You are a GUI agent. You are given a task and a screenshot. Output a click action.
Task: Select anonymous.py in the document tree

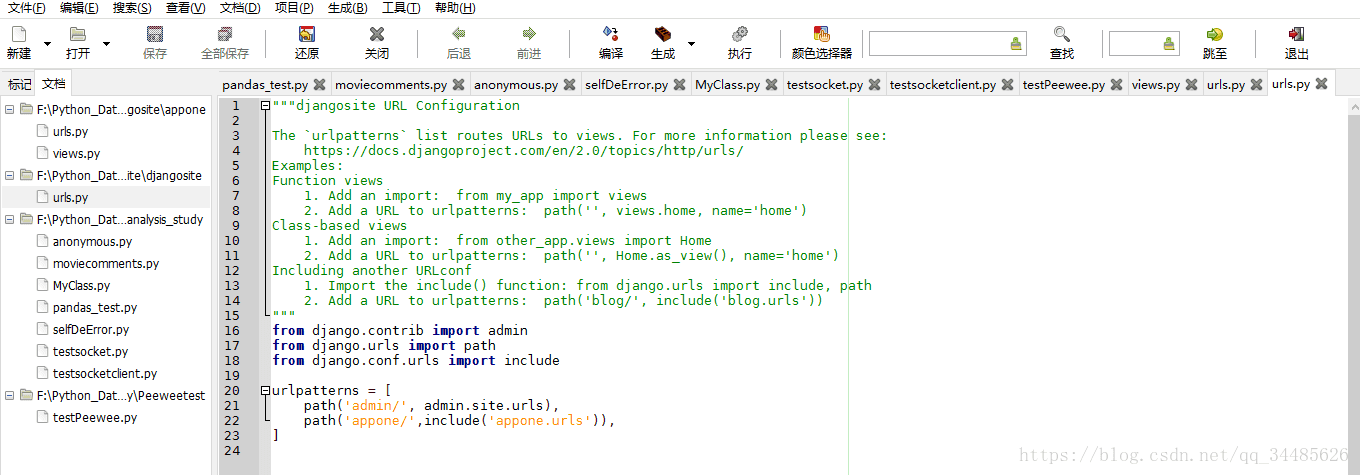pyautogui.click(x=92, y=242)
